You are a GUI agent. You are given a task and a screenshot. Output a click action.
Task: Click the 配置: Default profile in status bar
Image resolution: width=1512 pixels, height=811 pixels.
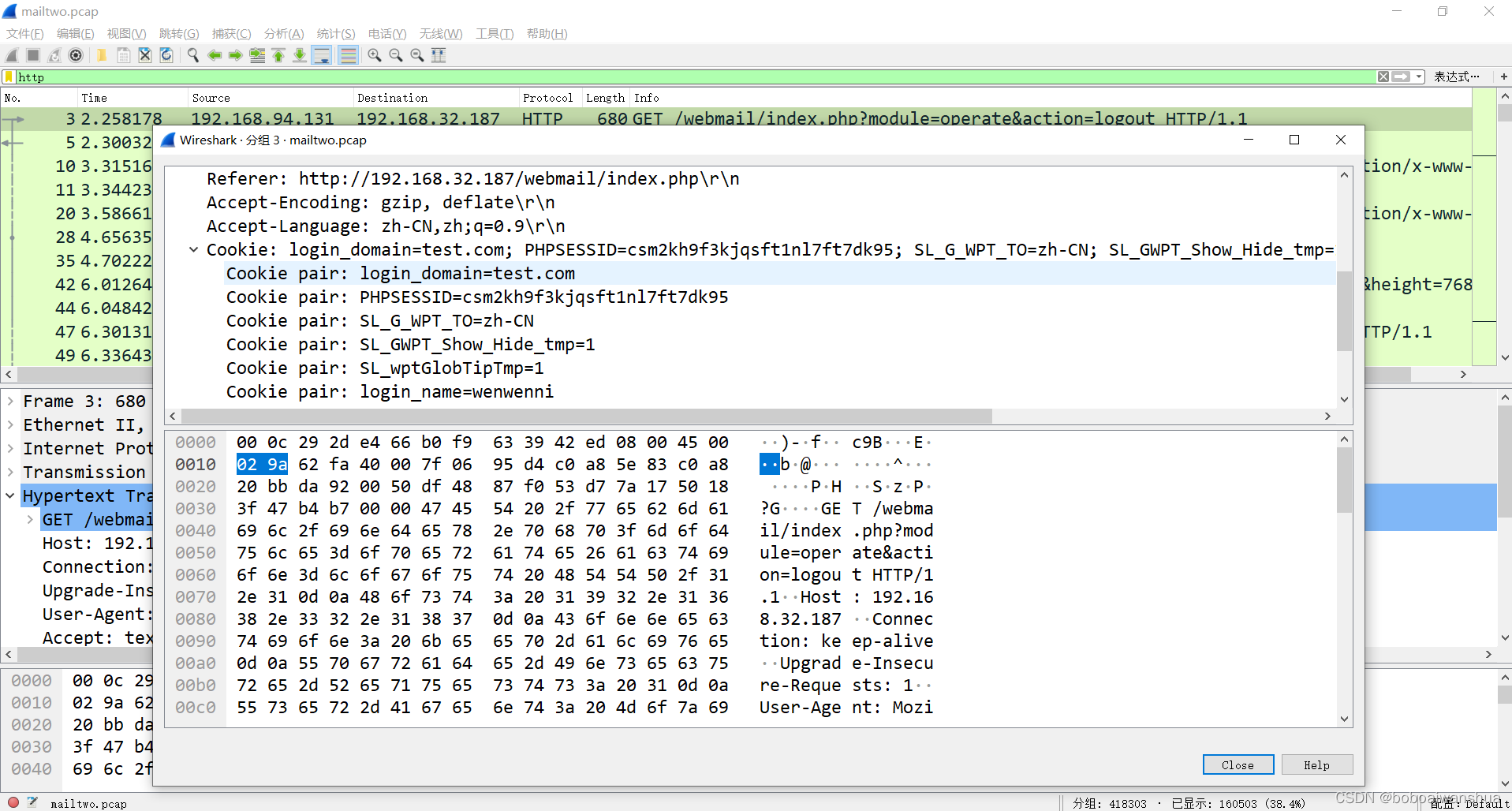[1469, 803]
